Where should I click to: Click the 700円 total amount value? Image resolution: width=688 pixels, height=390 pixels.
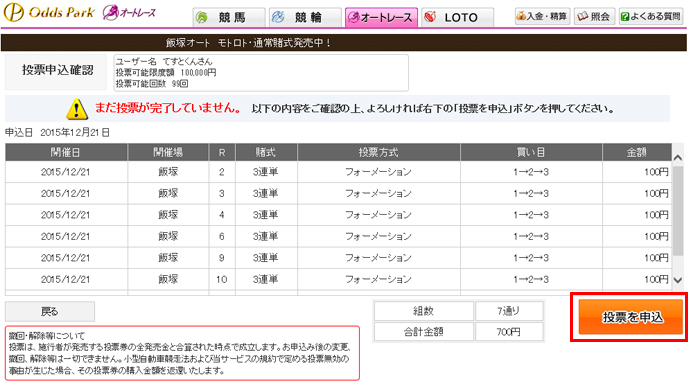coord(509,332)
